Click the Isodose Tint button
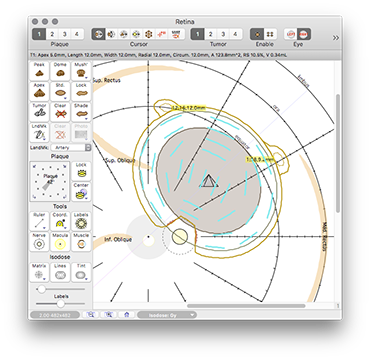 [81, 272]
